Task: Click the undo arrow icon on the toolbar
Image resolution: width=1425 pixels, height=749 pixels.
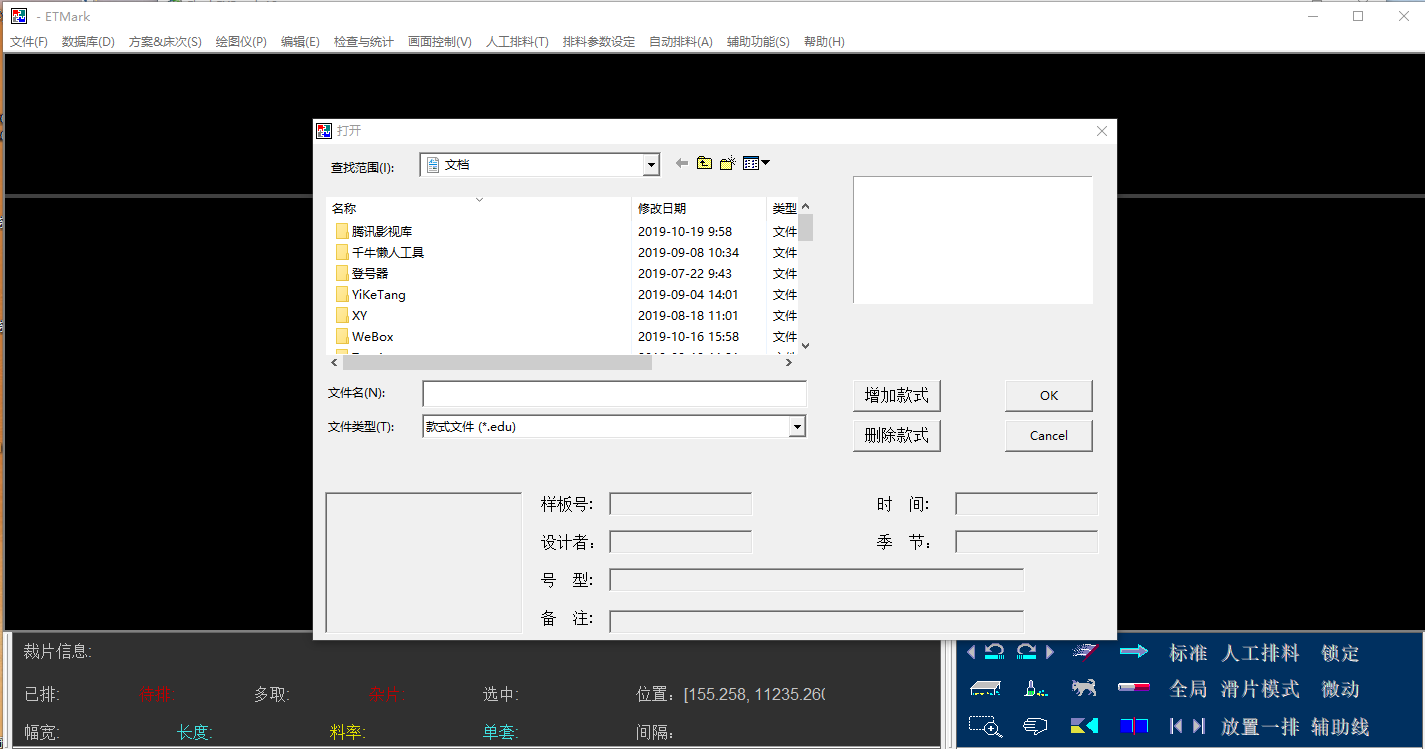Action: (x=993, y=651)
